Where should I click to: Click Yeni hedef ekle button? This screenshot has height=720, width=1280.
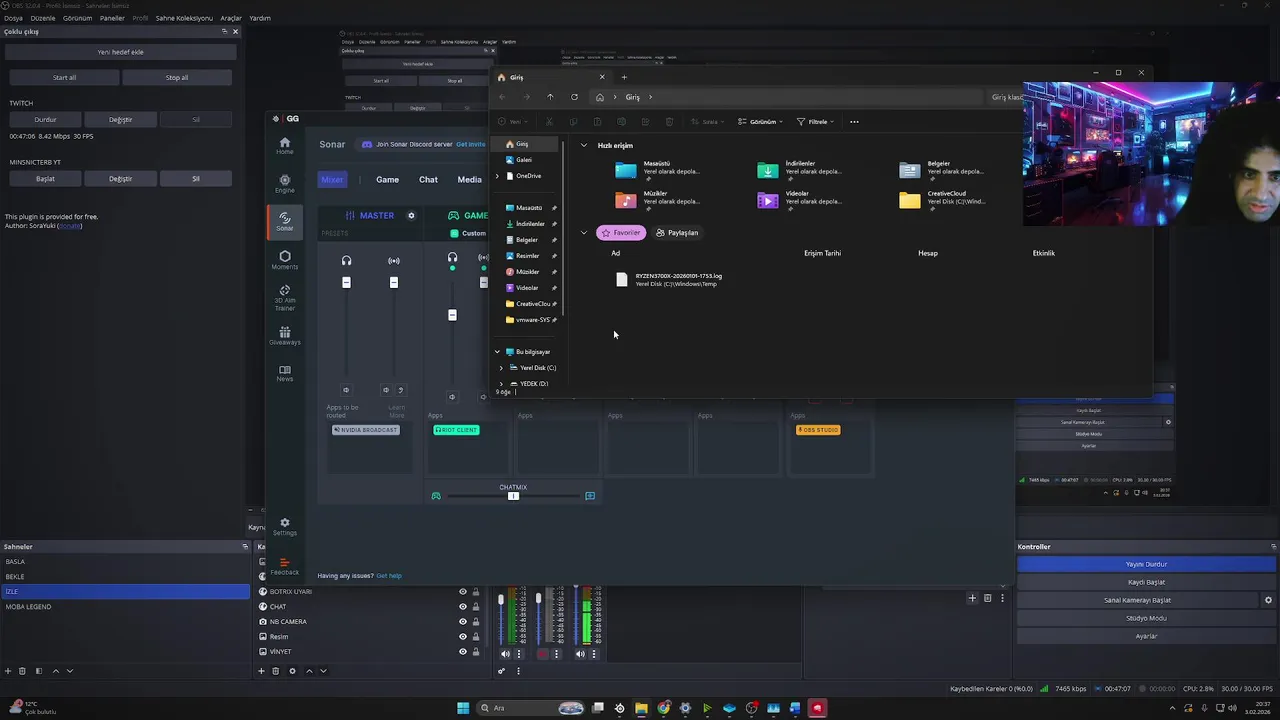120,52
